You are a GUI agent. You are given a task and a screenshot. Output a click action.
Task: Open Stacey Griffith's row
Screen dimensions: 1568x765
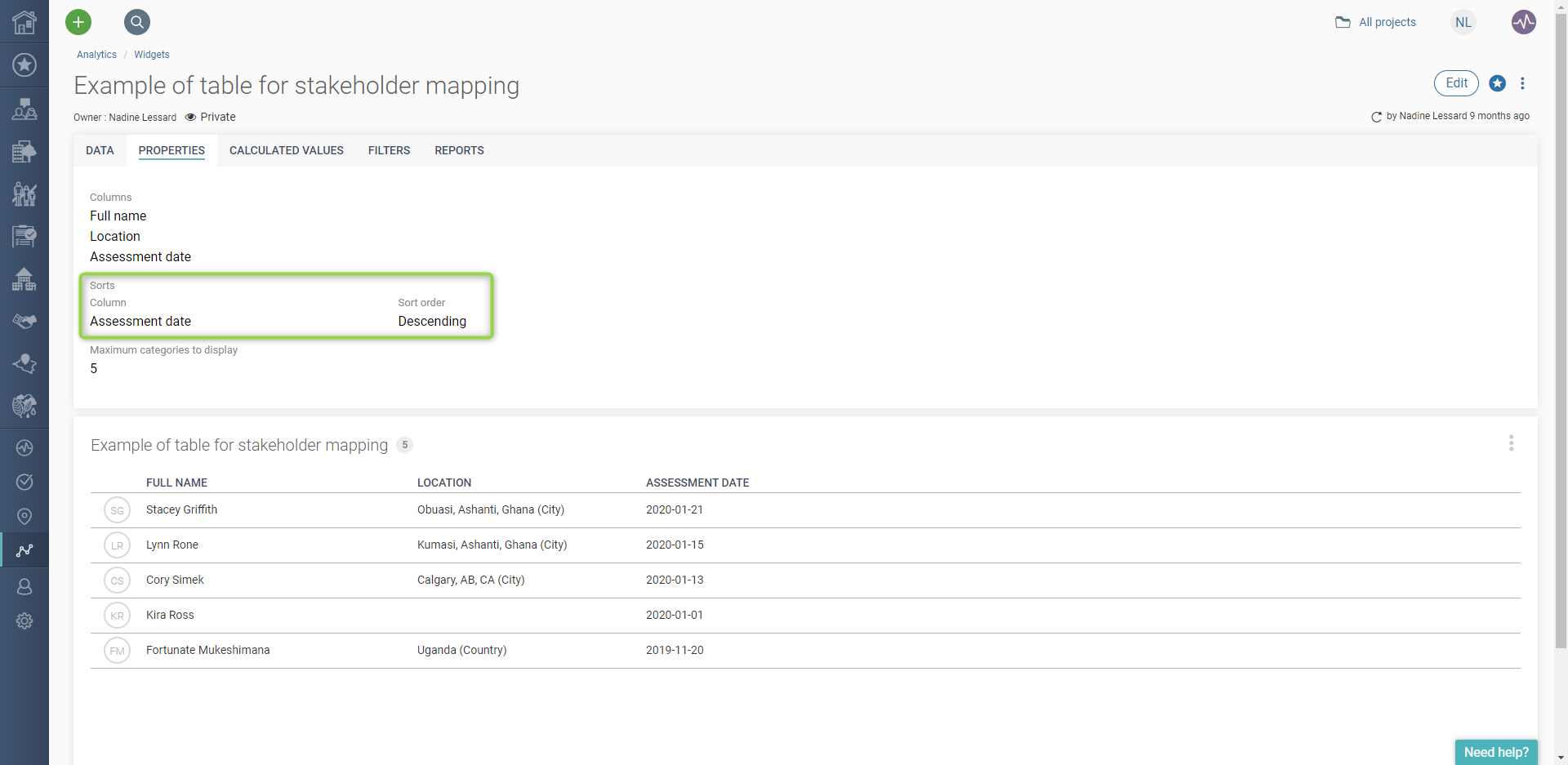click(805, 510)
